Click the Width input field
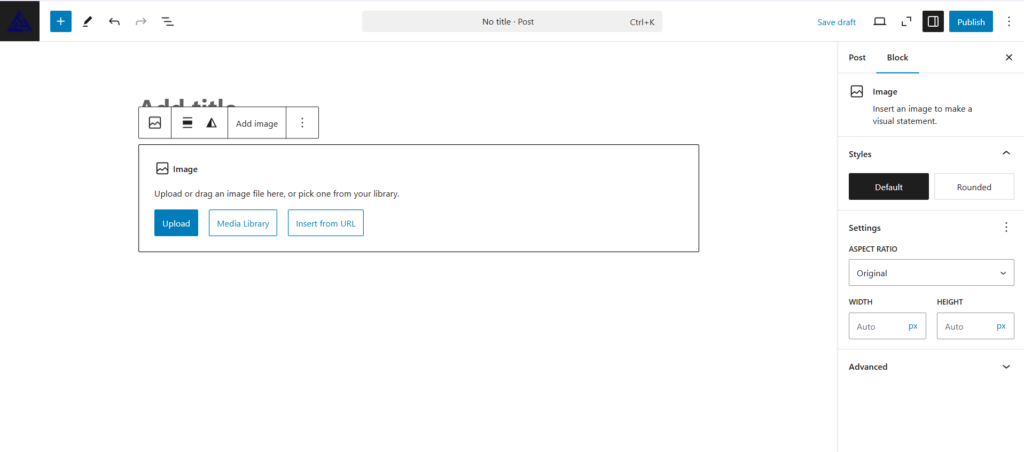1024x452 pixels. tap(877, 326)
